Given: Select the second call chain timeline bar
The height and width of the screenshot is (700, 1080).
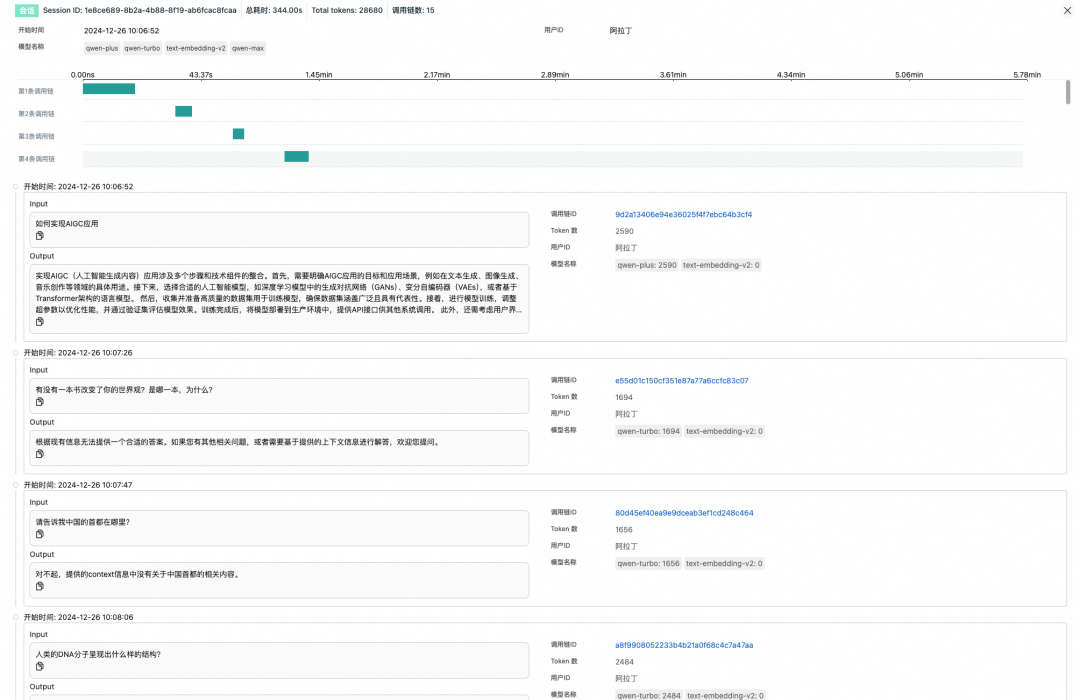Looking at the screenshot, I should pos(183,111).
